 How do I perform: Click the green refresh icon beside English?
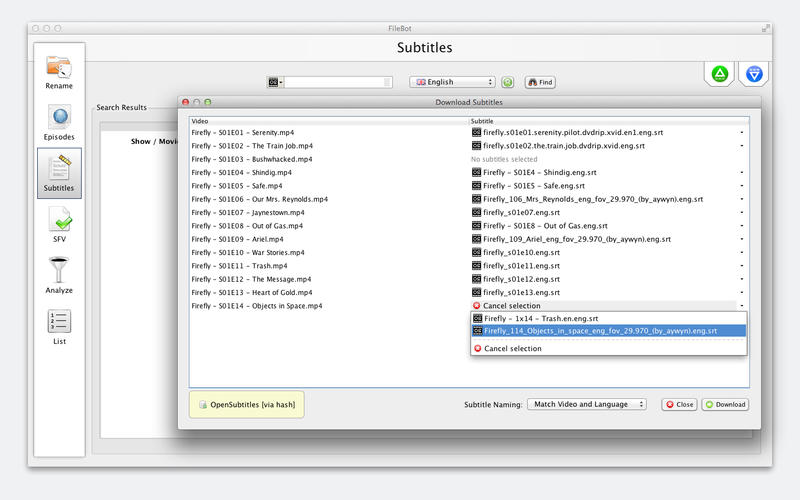coord(507,82)
